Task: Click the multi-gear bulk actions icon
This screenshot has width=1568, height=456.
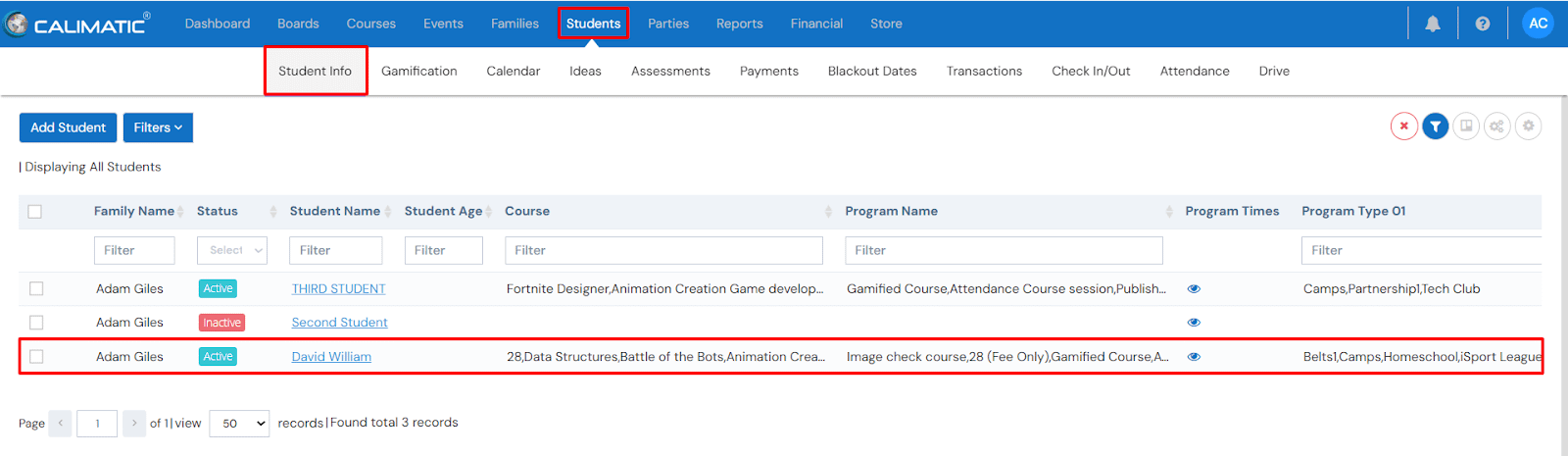Action: click(1496, 127)
